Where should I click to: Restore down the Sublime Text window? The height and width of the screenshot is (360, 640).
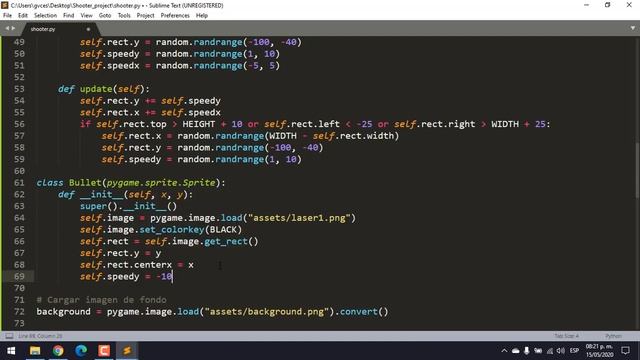pos(608,5)
